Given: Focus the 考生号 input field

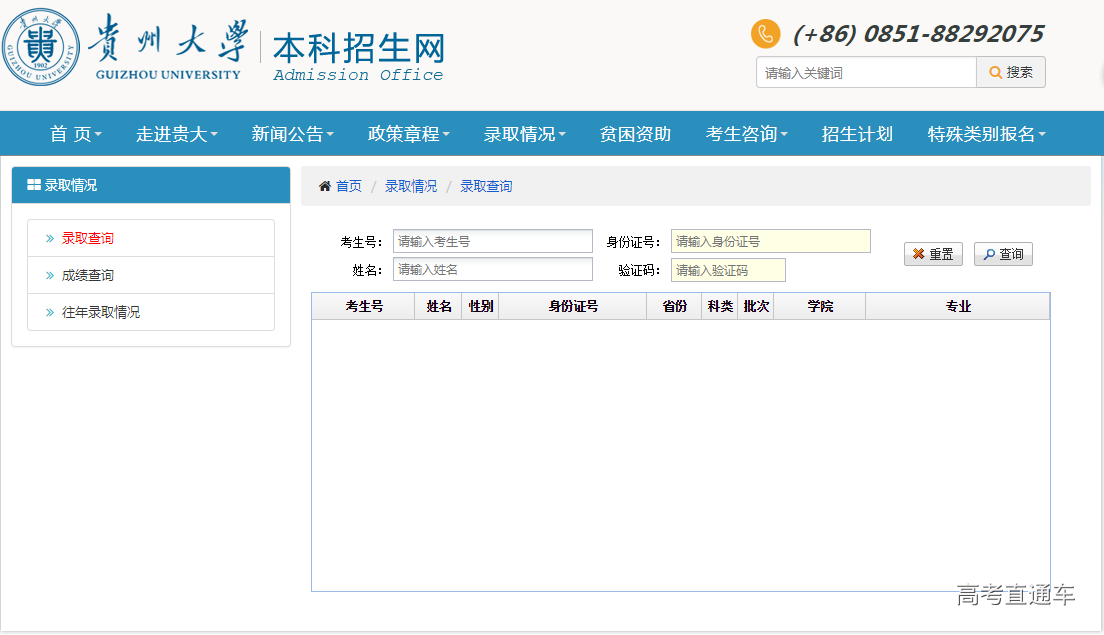Looking at the screenshot, I should pyautogui.click(x=492, y=241).
